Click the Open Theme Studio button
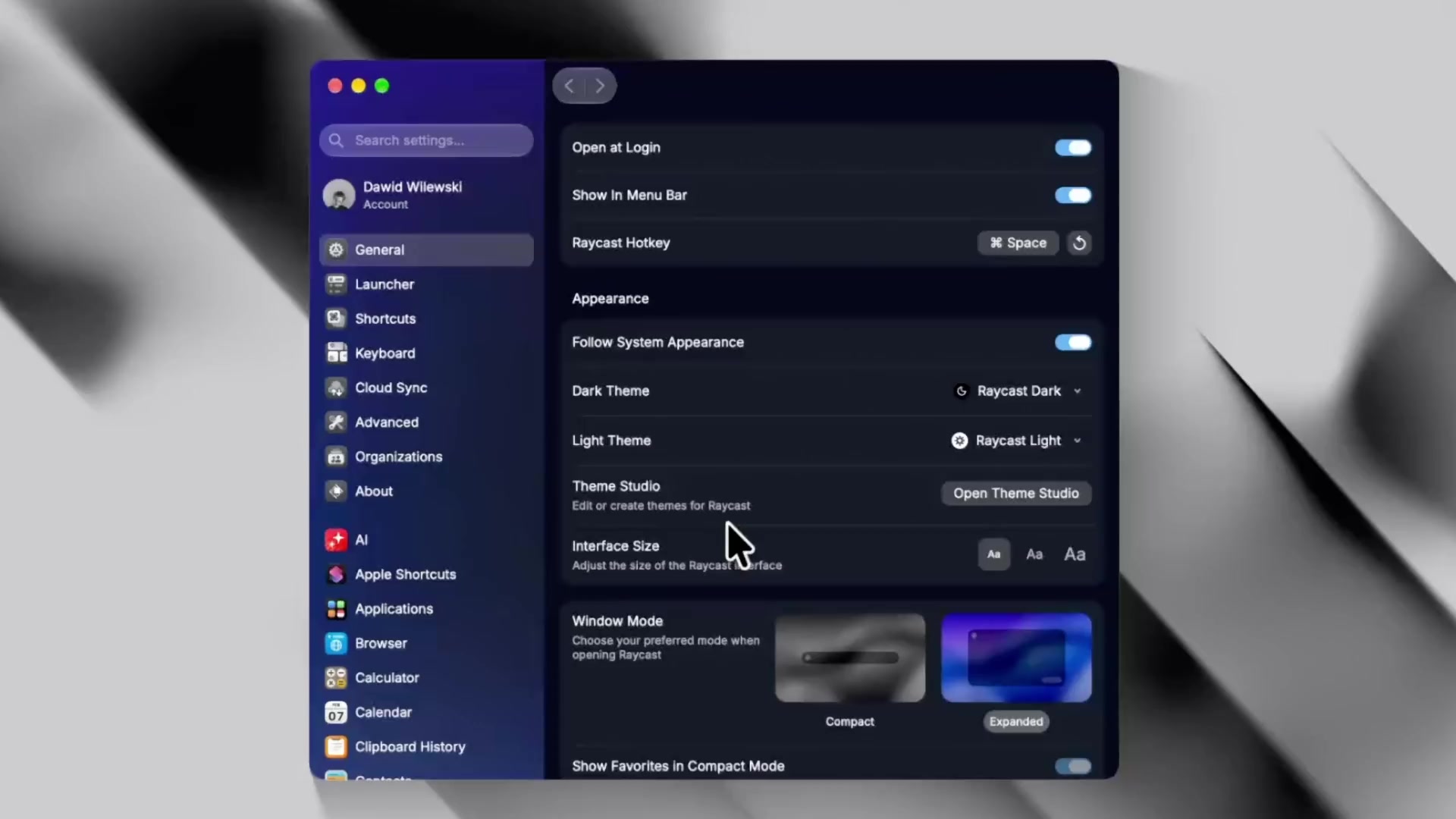 click(x=1016, y=494)
